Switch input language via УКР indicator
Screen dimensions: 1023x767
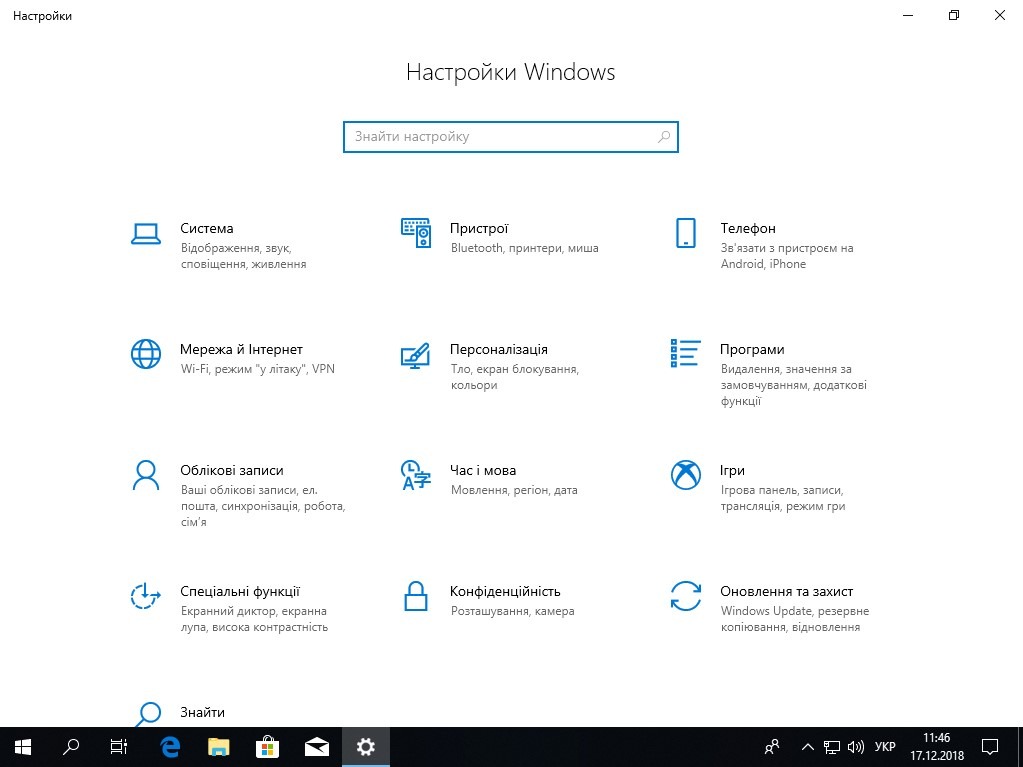coord(885,747)
